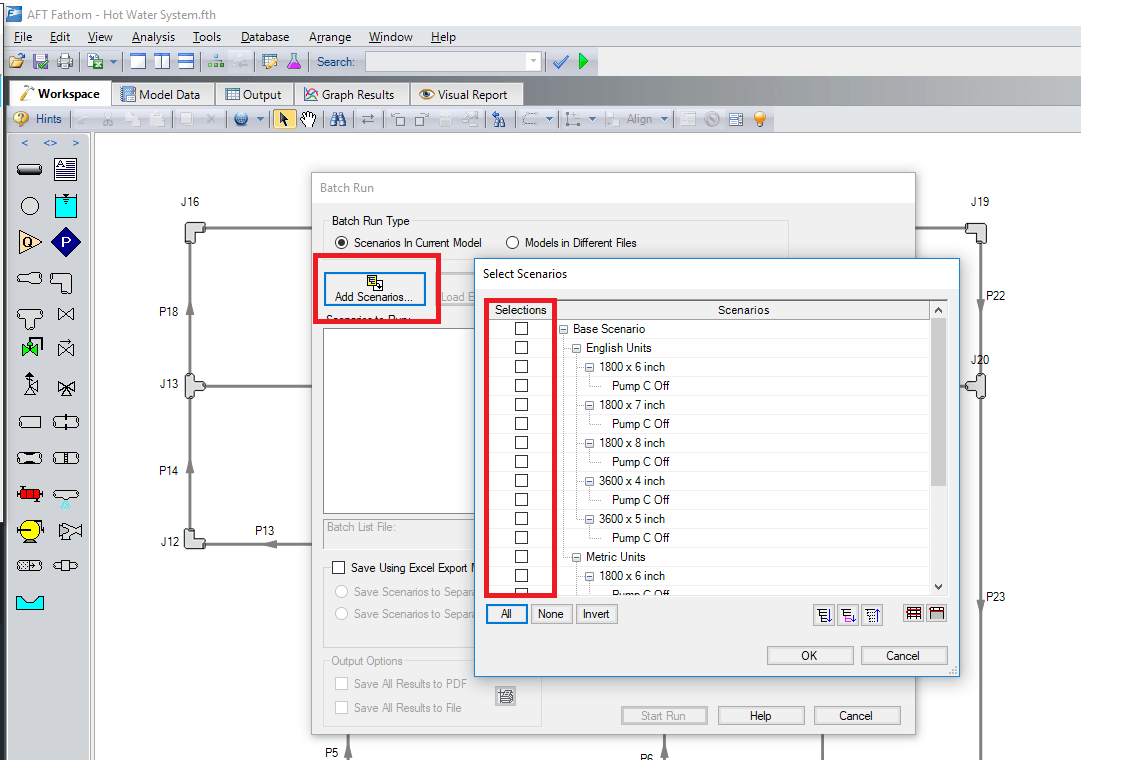1146x760 pixels.
Task: Collapse the 1800 x 8 inch node under English Units
Action: point(589,444)
